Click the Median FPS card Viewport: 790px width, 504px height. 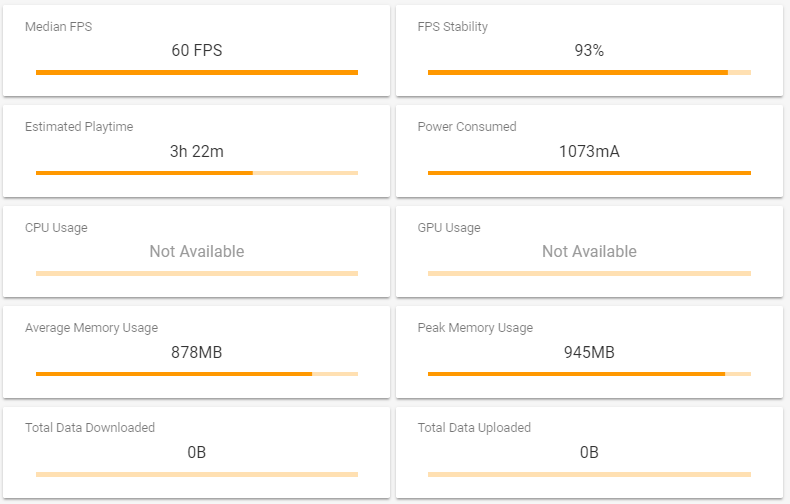coord(196,50)
